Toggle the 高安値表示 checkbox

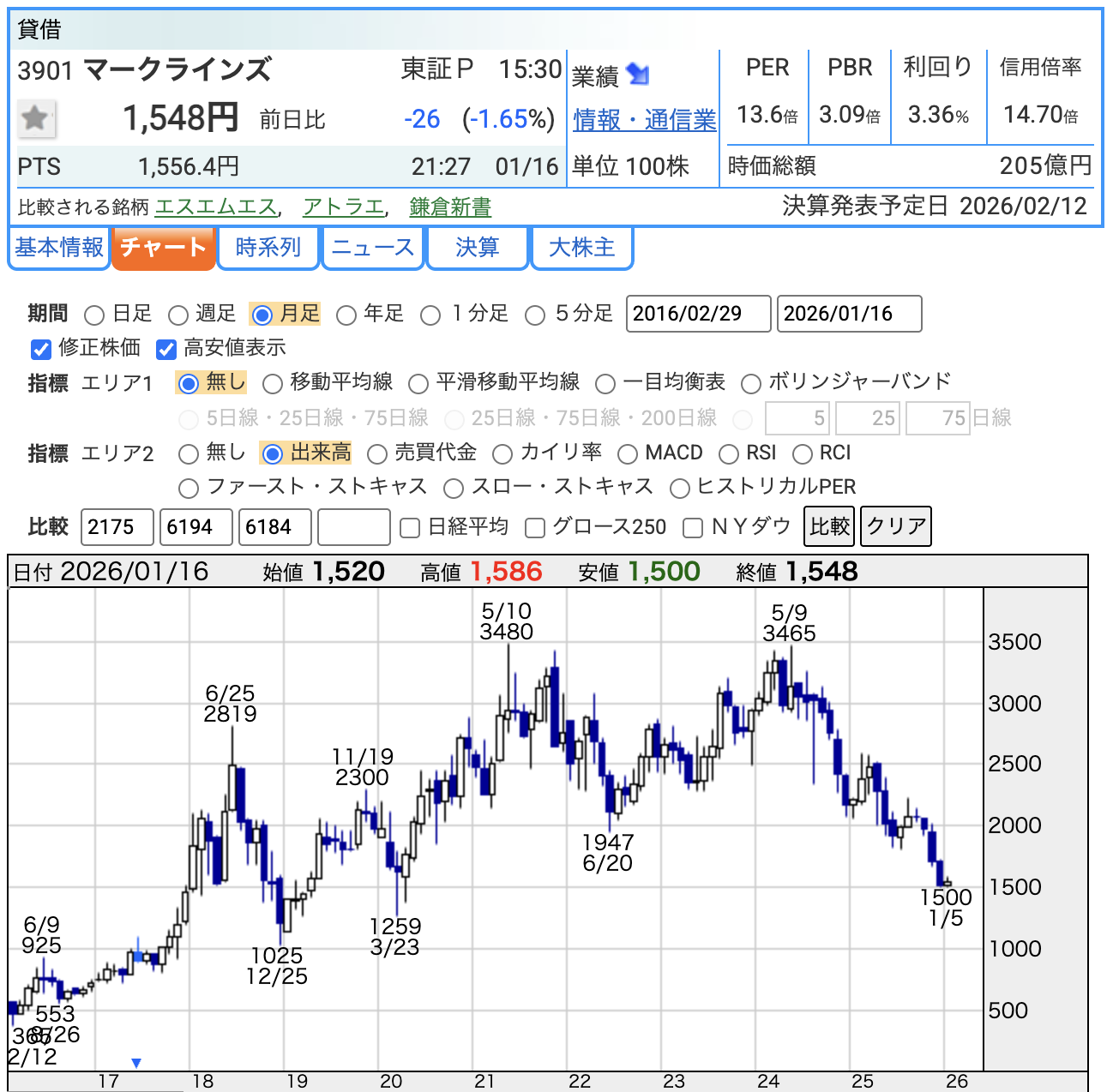[166, 349]
